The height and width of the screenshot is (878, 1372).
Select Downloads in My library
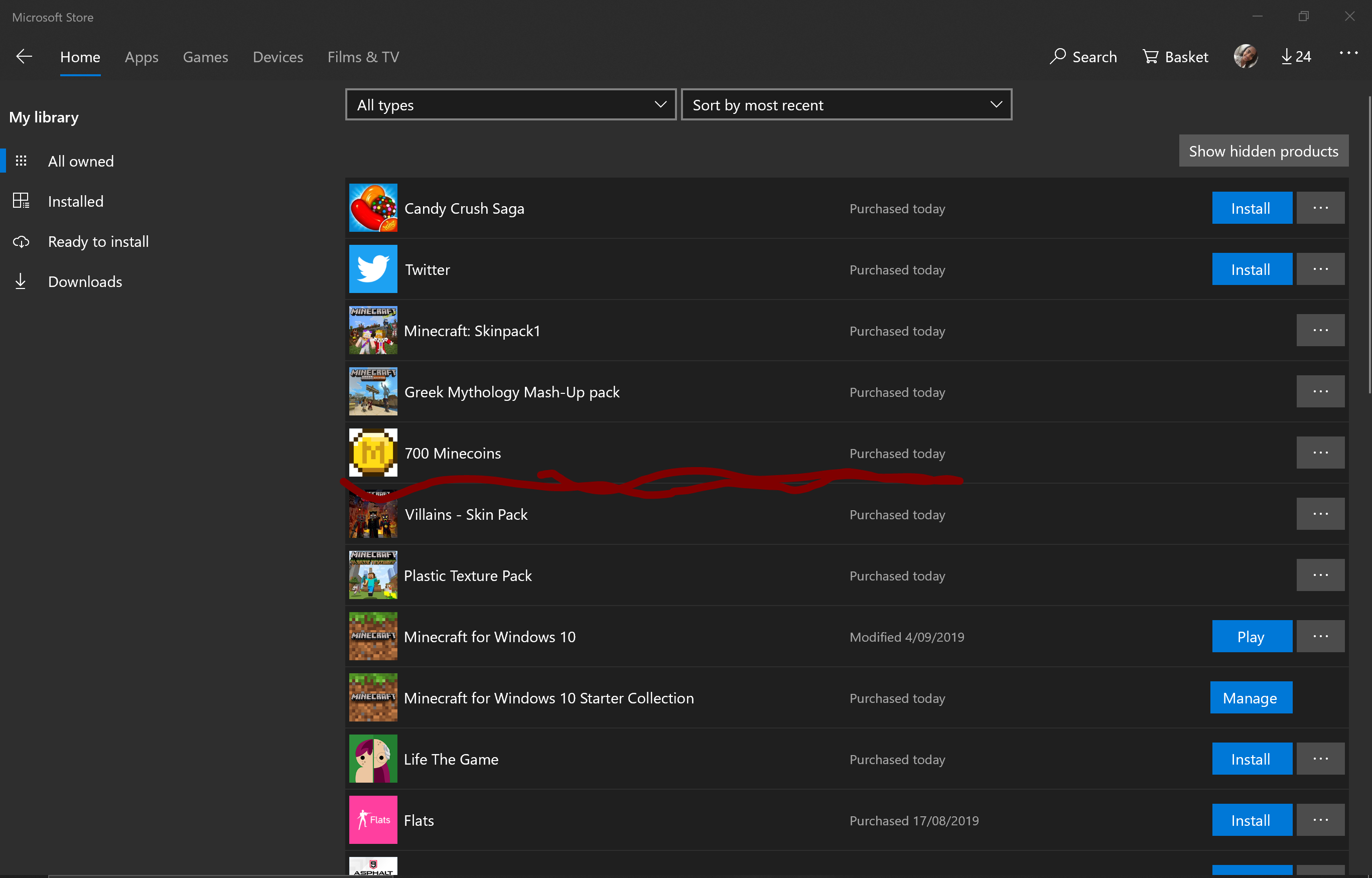85,281
